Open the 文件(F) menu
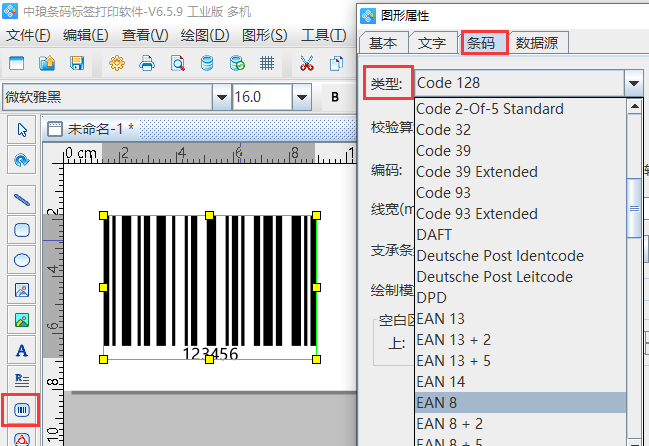Image resolution: width=649 pixels, height=446 pixels. (28, 35)
